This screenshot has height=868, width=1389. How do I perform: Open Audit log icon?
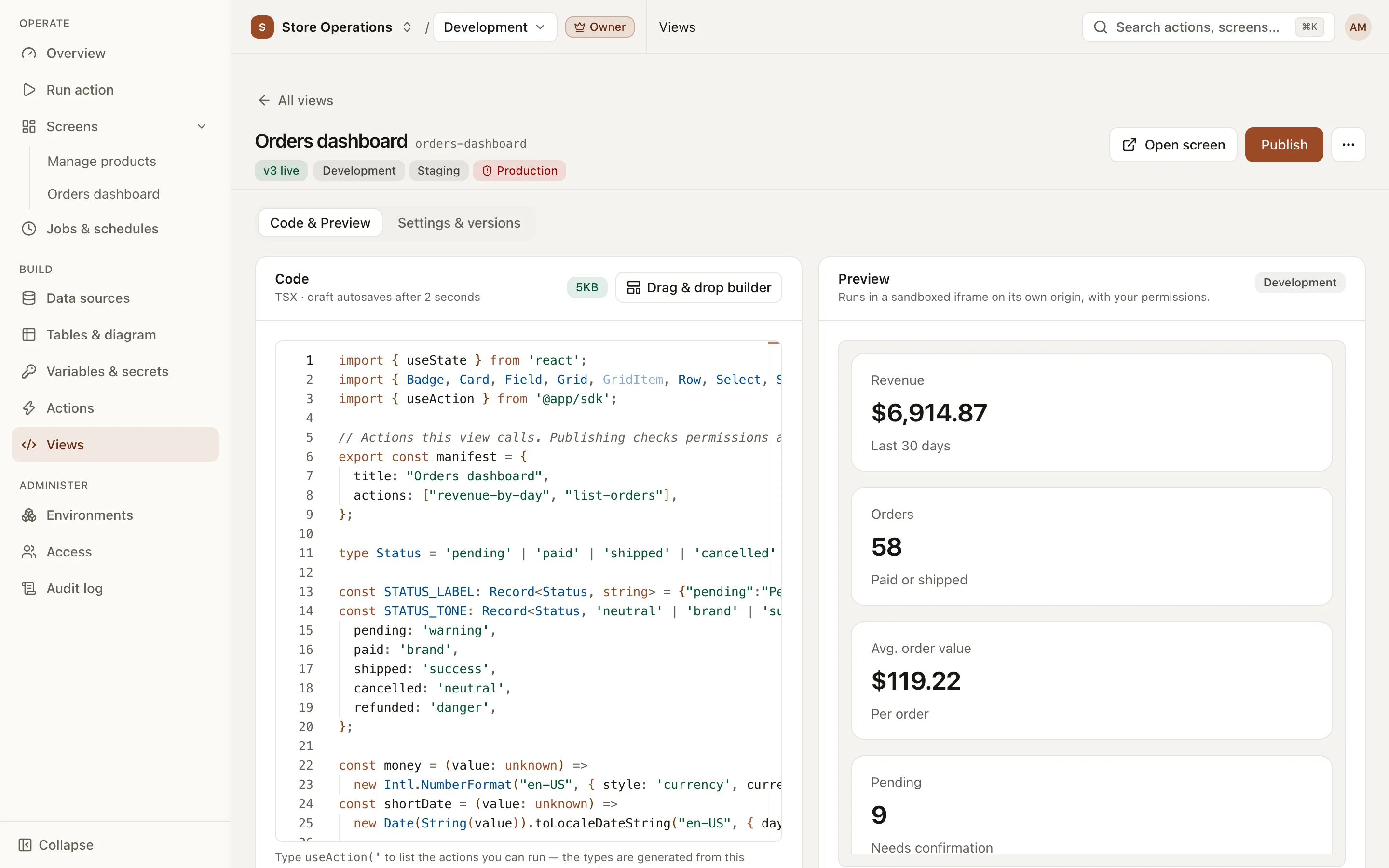point(29,588)
